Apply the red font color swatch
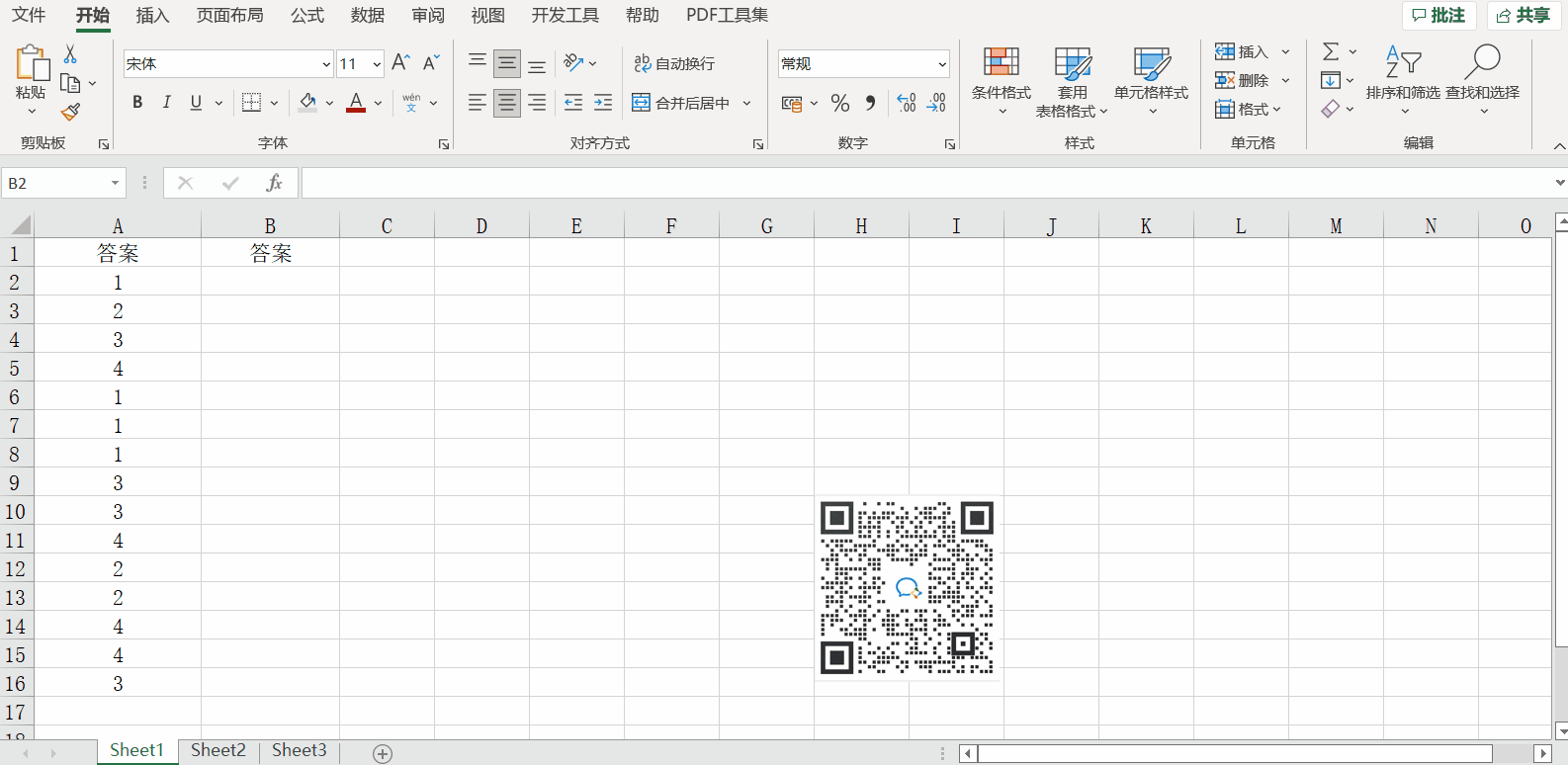Viewport: 1568px width, 765px height. pos(356,103)
